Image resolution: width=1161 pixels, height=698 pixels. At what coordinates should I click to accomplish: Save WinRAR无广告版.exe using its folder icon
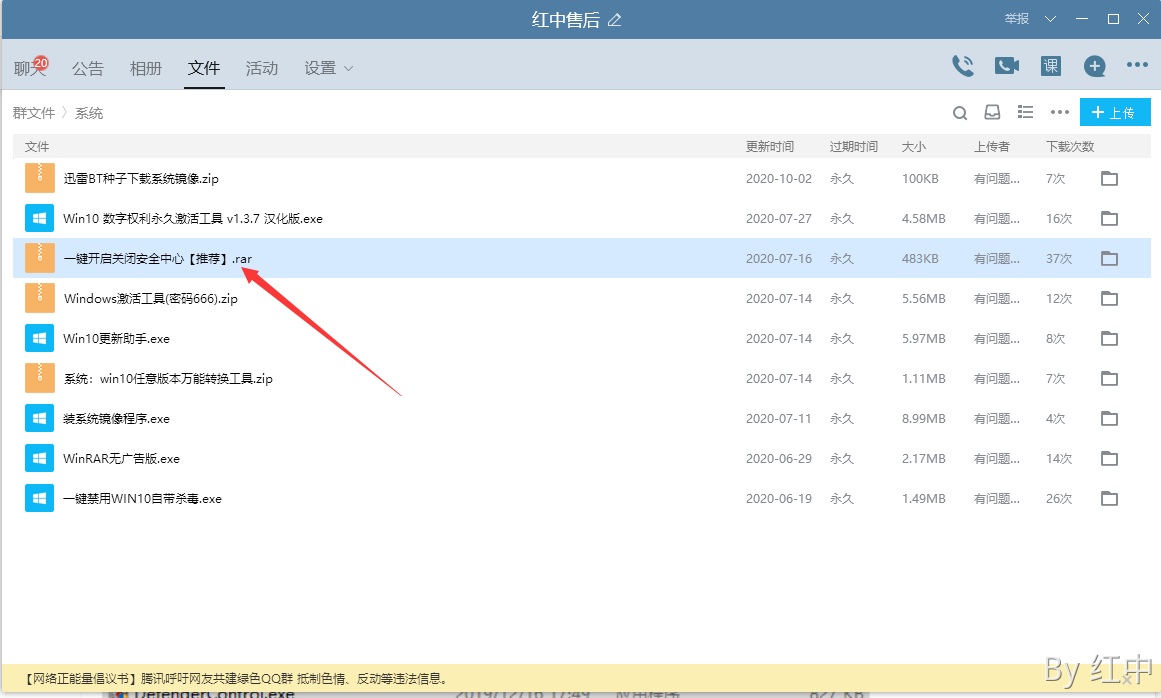point(1108,458)
